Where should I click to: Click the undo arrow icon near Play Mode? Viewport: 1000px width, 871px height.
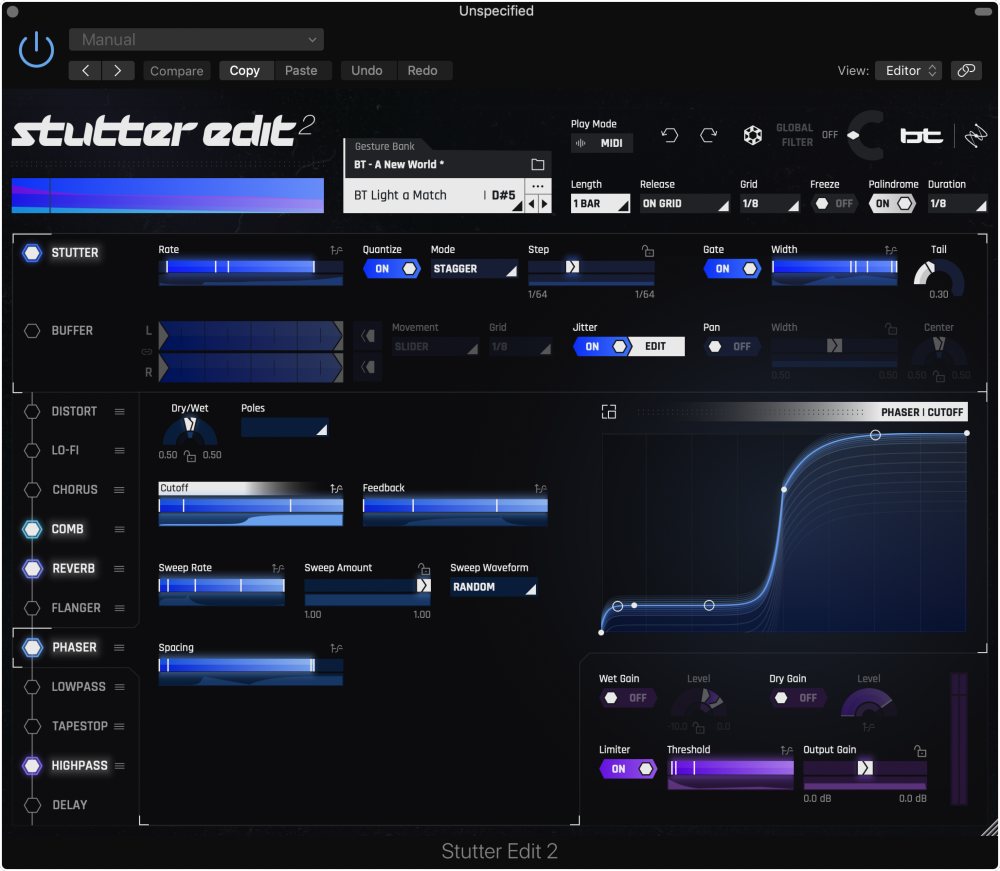pyautogui.click(x=670, y=135)
